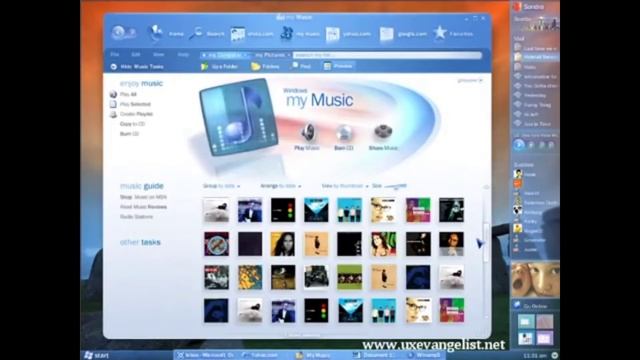640x360 pixels.
Task: Click the Favorites star icon
Action: point(440,33)
